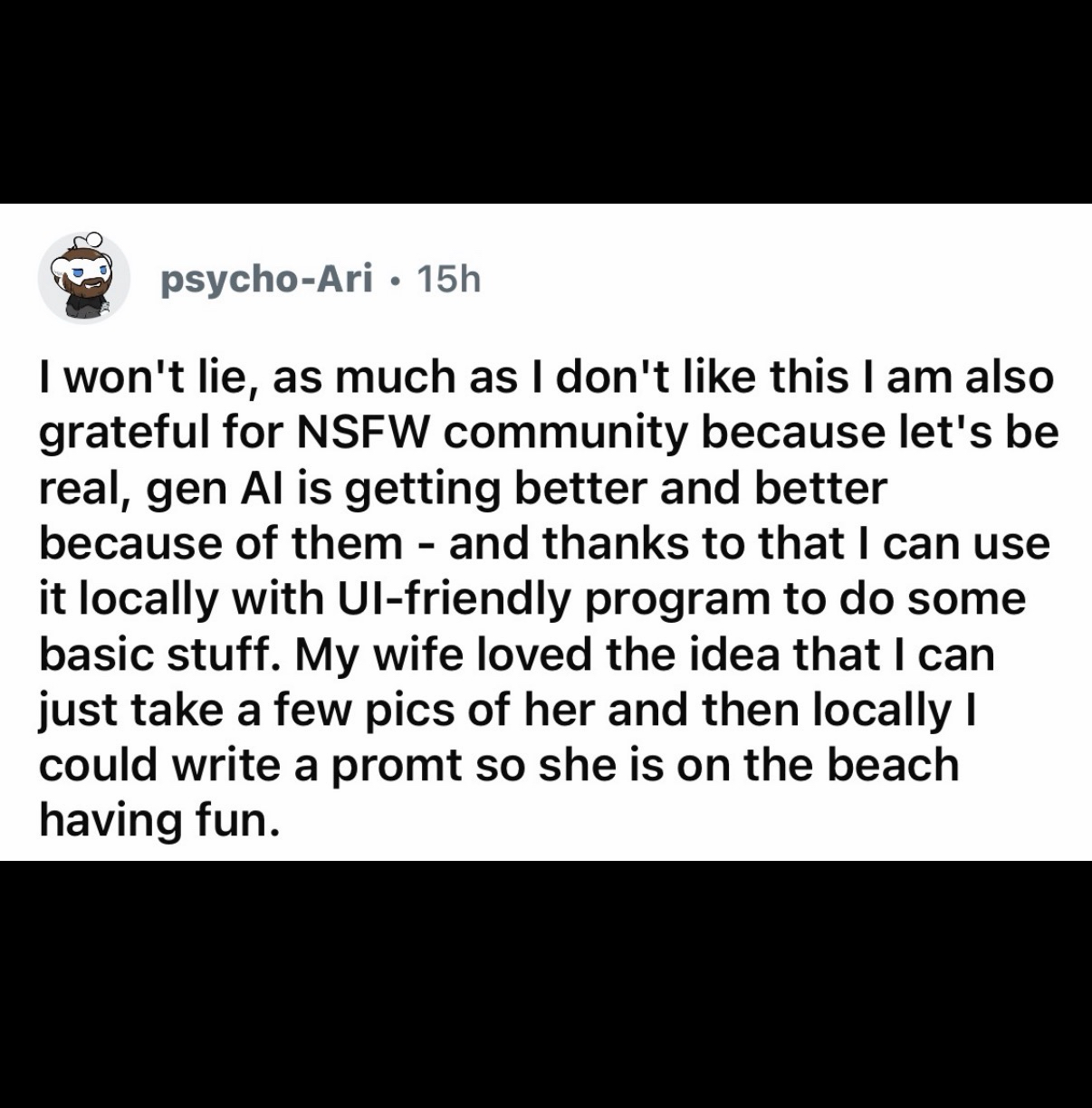Click the misspelled word "promt"
Viewport: 1092px width, 1108px height.
tap(395, 764)
